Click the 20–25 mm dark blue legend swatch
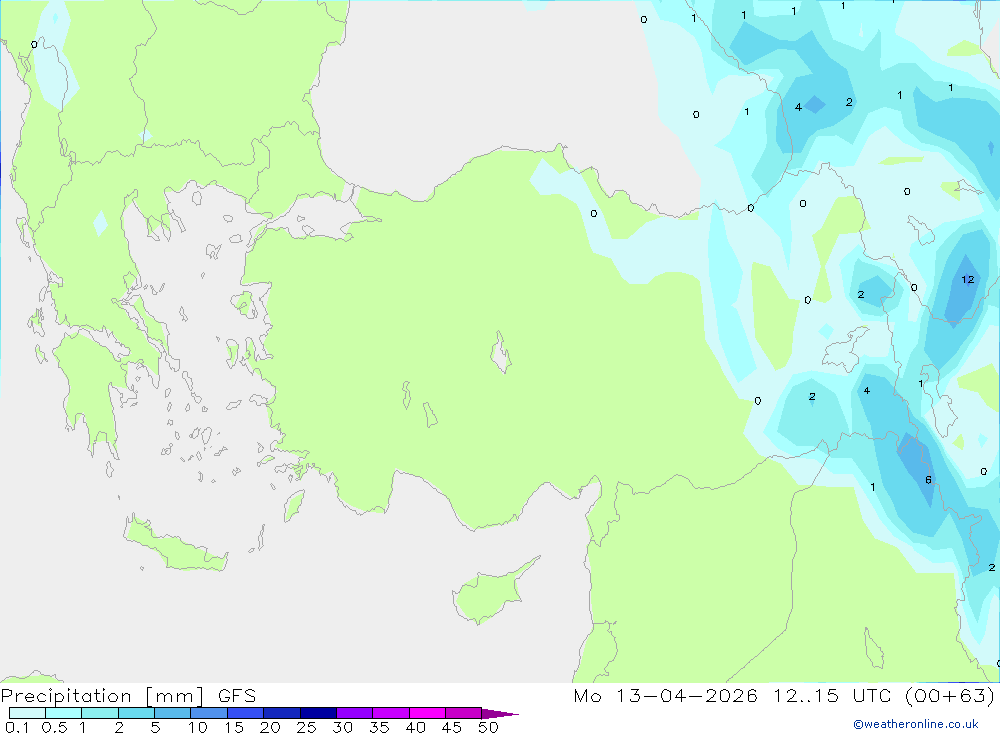This screenshot has width=1000, height=733. 282,713
